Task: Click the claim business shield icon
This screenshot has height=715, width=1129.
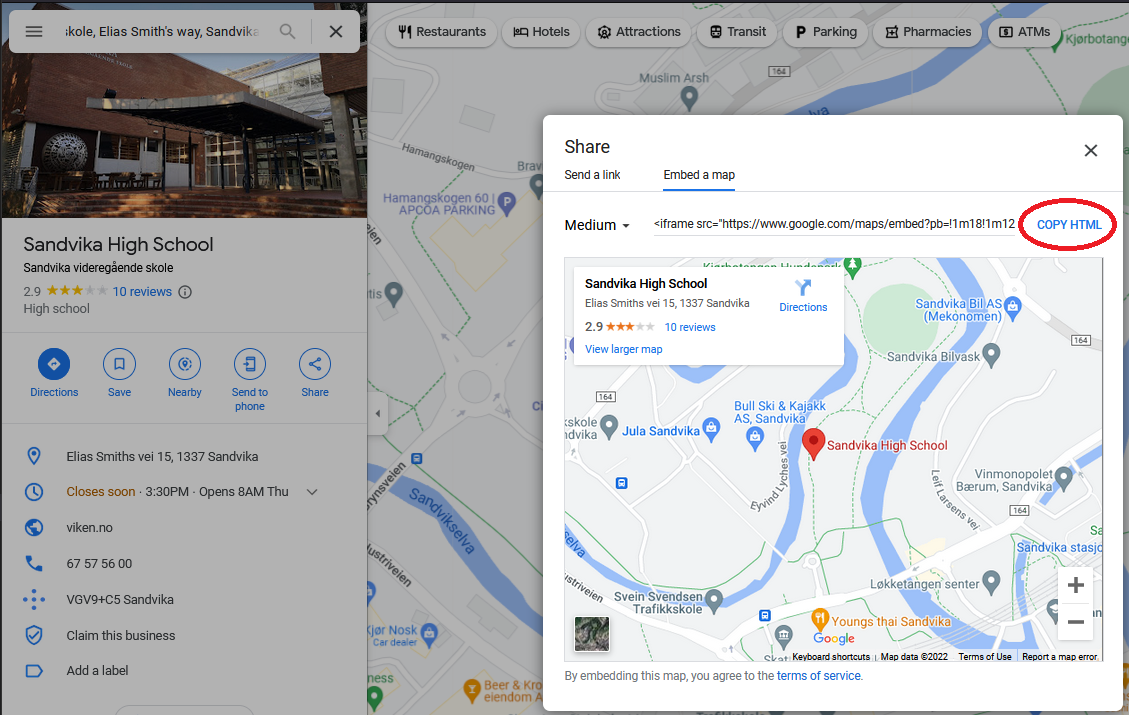Action: [34, 635]
